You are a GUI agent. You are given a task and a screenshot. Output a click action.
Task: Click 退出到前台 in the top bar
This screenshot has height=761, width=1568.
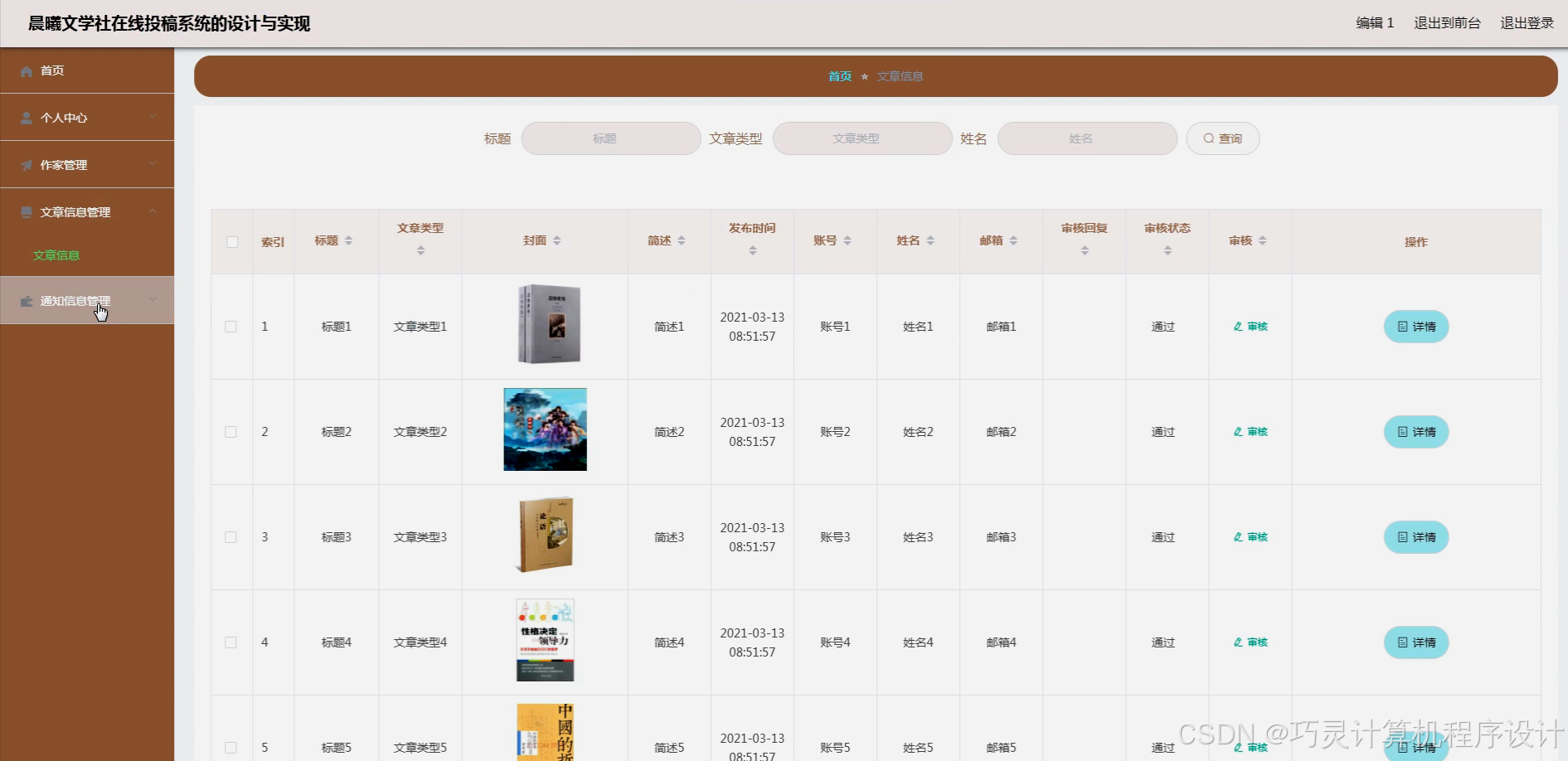[x=1447, y=23]
